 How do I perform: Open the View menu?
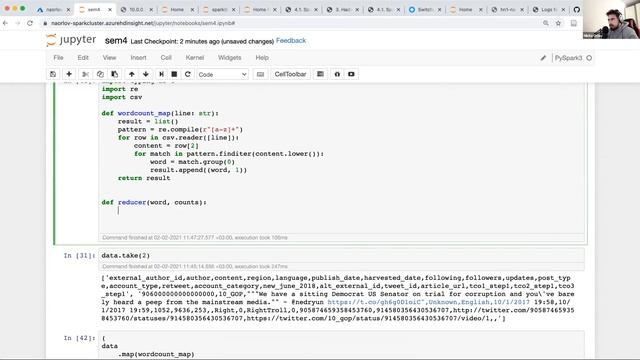[x=109, y=58]
